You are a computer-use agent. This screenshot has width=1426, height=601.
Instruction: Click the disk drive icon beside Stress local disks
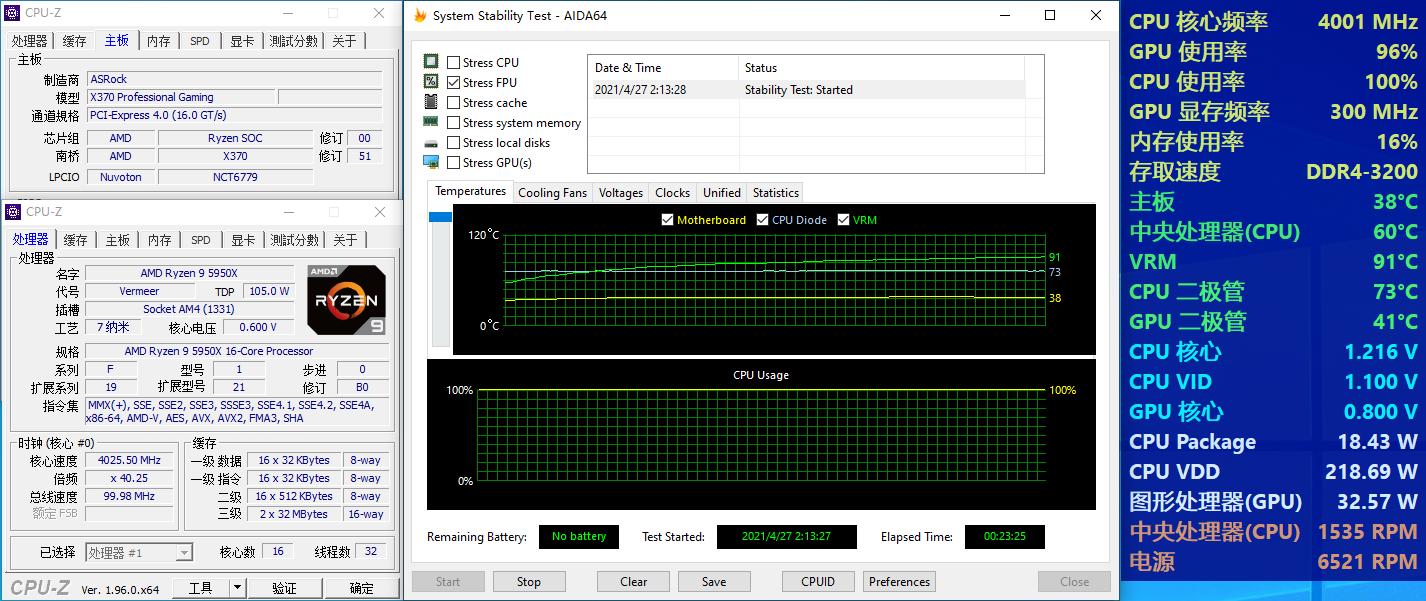pyautogui.click(x=431, y=143)
